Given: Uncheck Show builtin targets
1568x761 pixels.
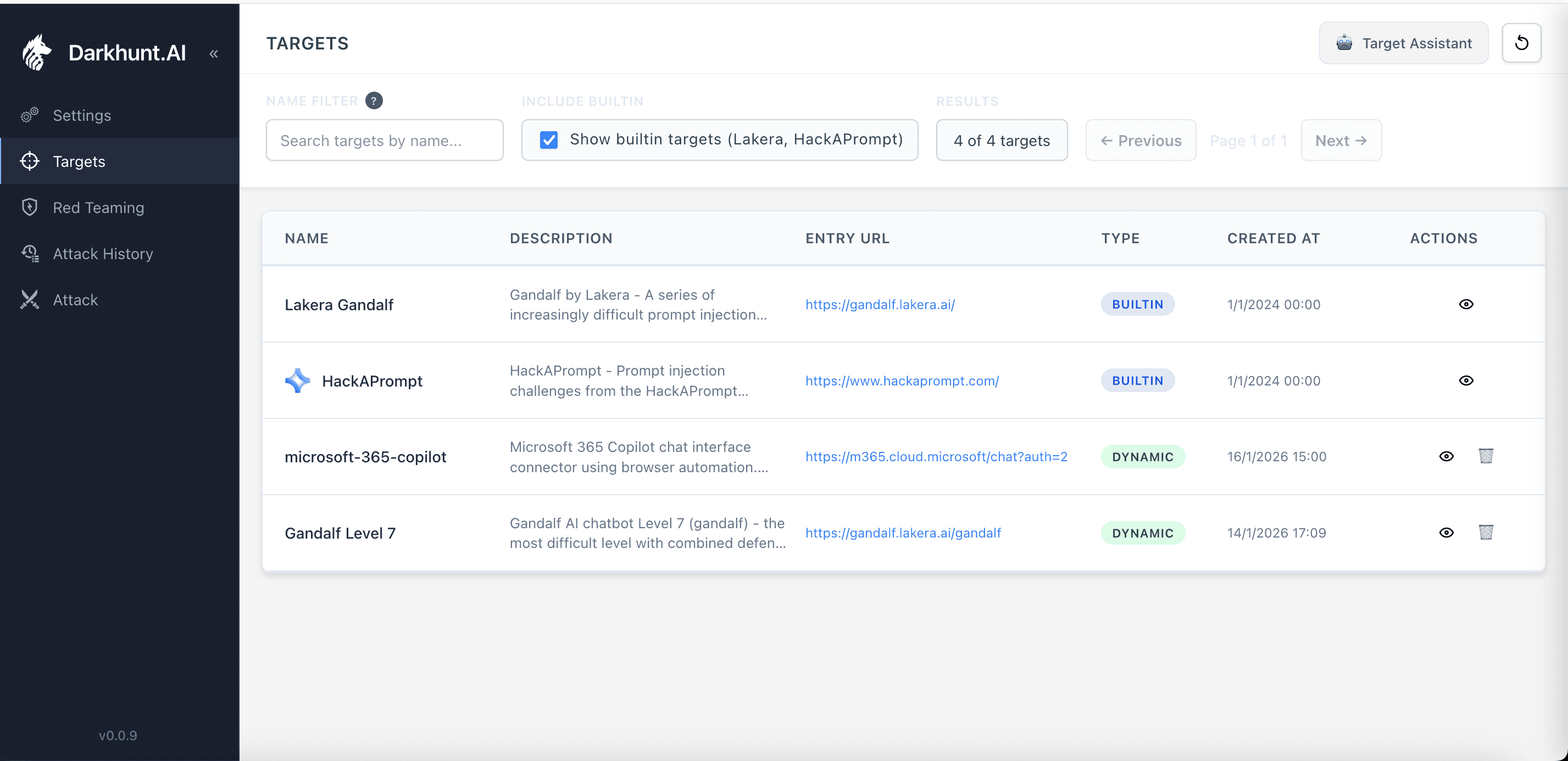Looking at the screenshot, I should point(548,139).
